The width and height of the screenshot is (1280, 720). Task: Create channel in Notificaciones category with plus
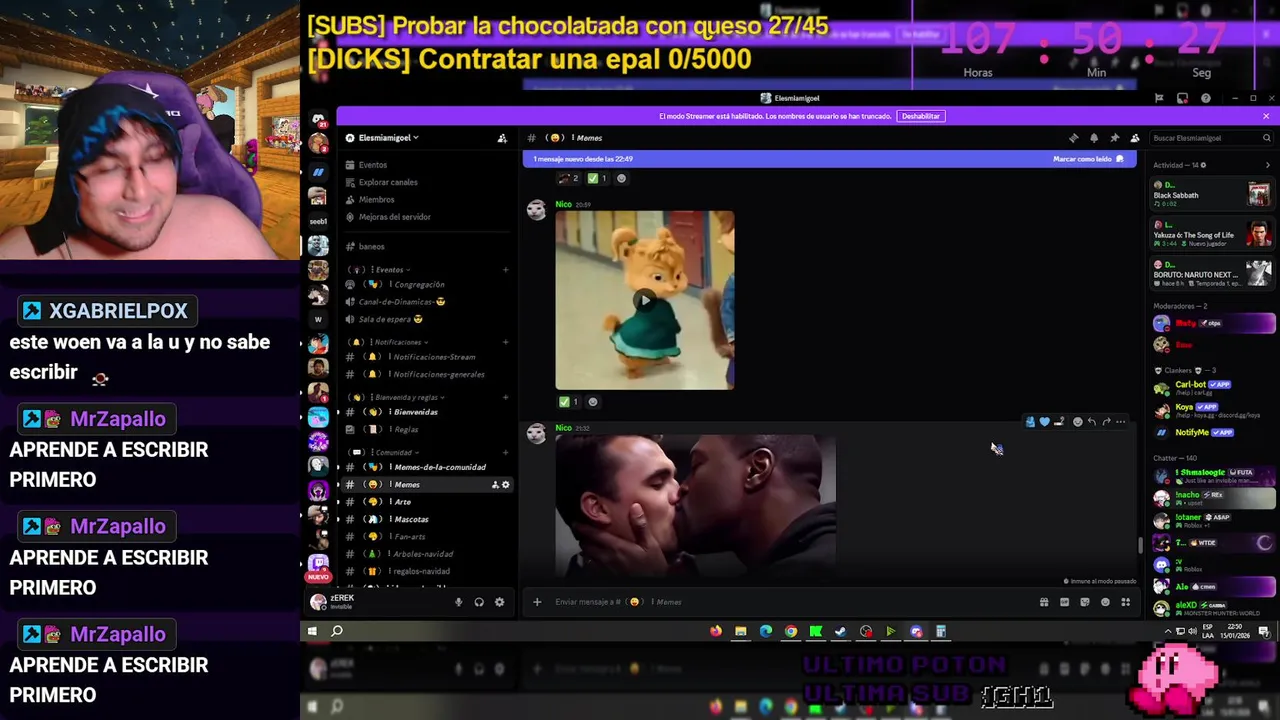505,342
